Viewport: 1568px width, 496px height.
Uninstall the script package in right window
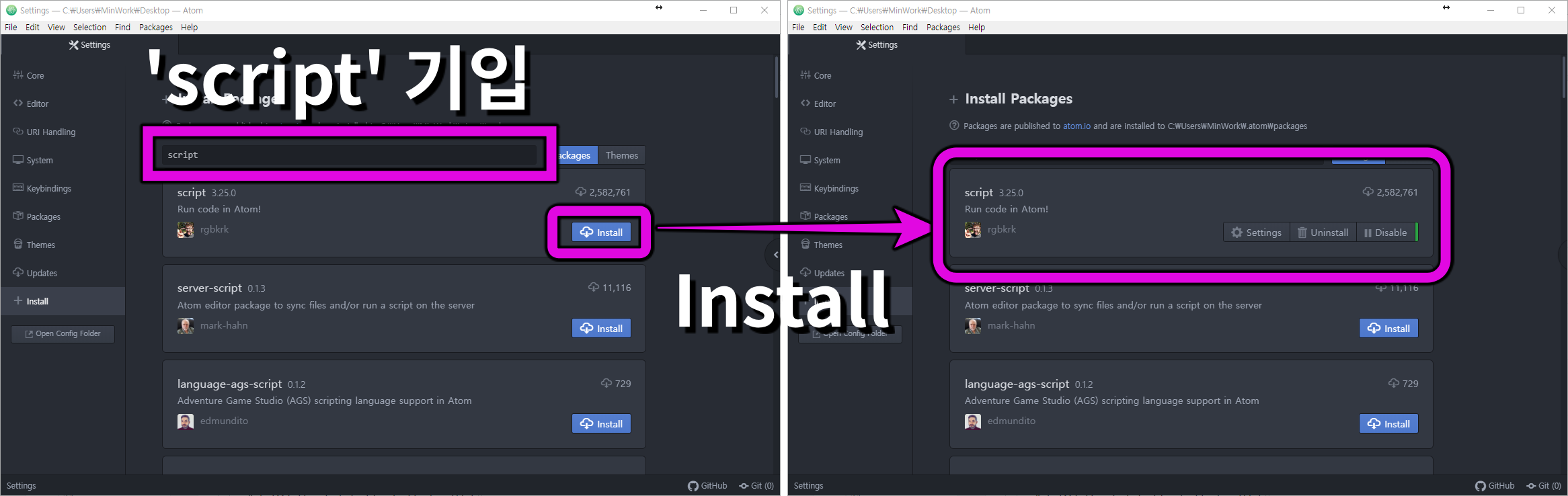click(x=1323, y=233)
